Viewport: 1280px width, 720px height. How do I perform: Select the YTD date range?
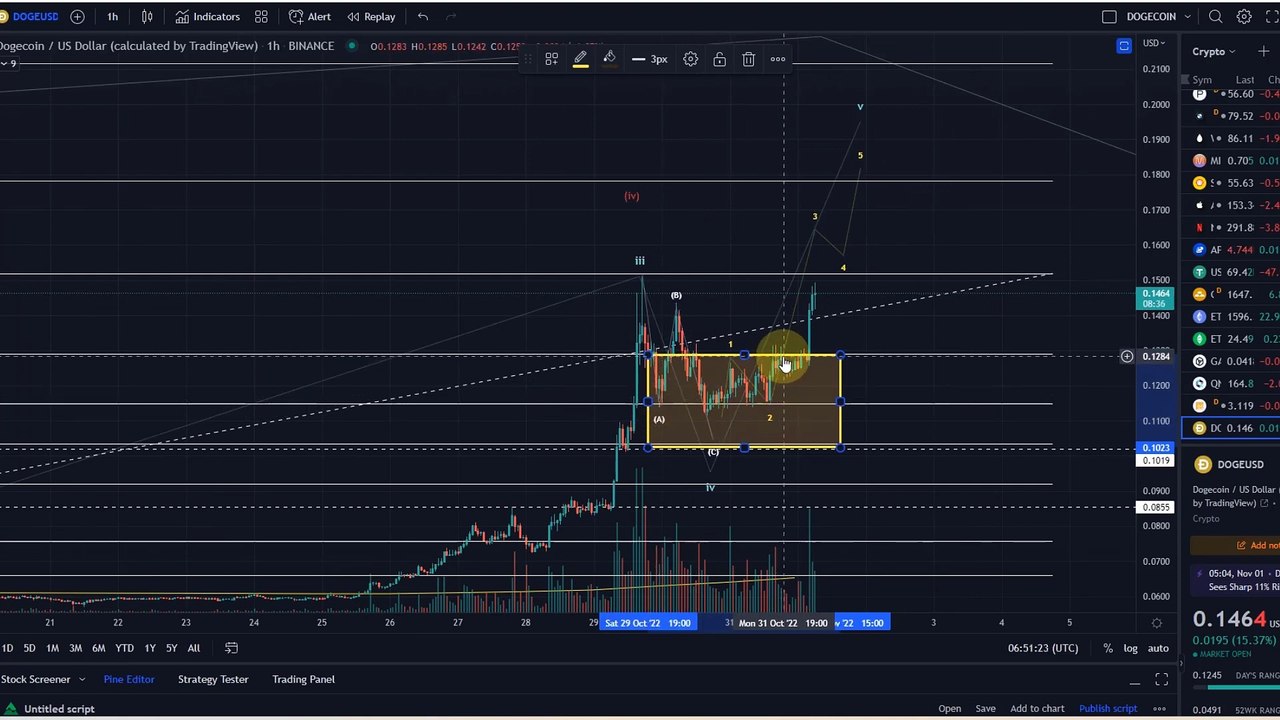click(x=124, y=648)
